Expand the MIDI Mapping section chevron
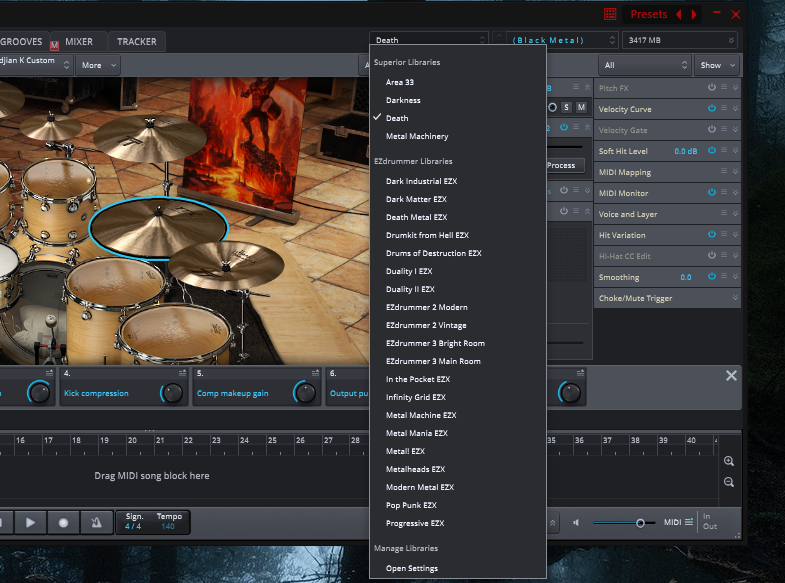This screenshot has width=785, height=583. [x=735, y=171]
